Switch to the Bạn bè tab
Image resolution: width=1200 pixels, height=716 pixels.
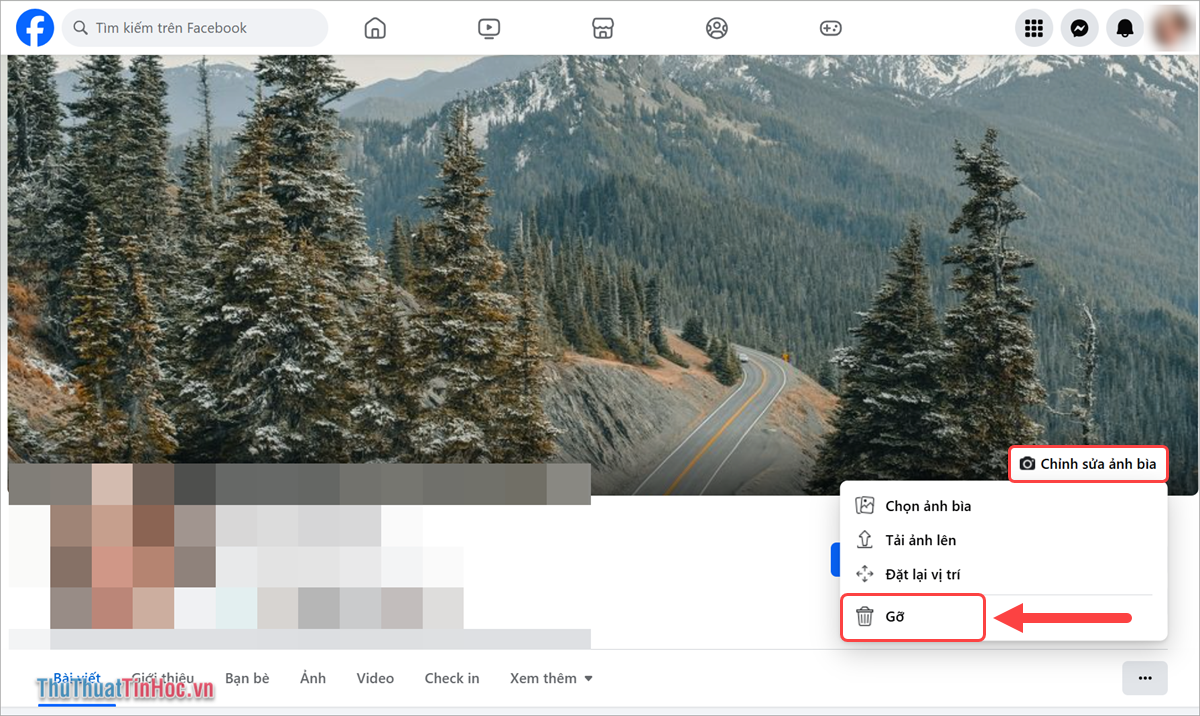pyautogui.click(x=247, y=678)
